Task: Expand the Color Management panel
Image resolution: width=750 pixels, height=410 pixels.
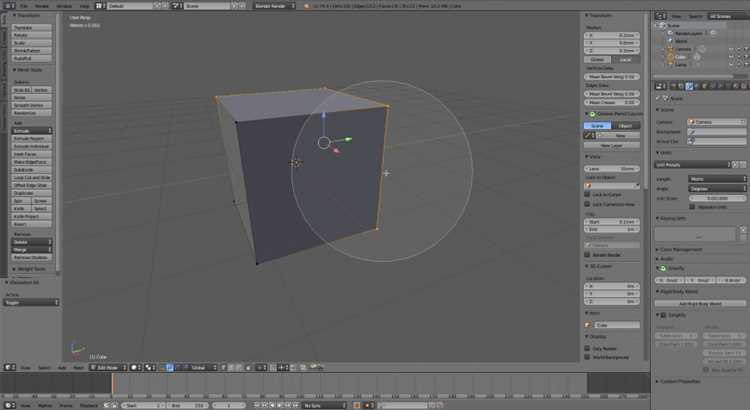Action: 679,249
